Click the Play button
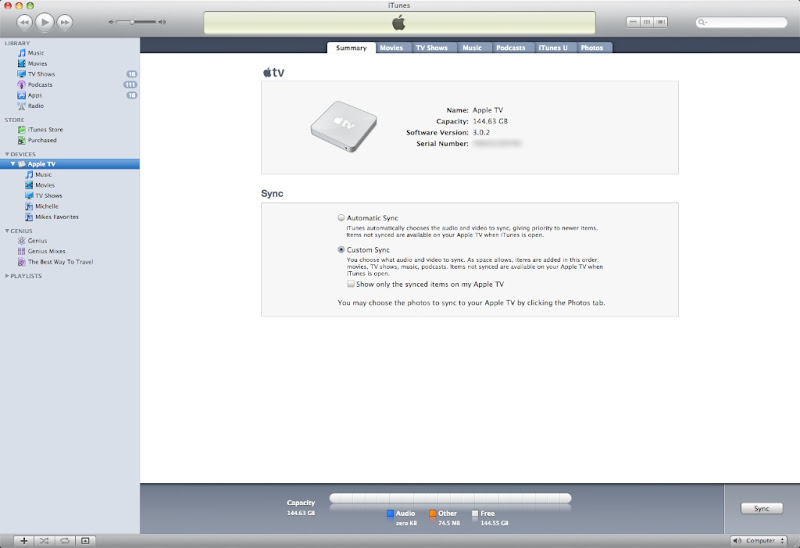 click(45, 22)
